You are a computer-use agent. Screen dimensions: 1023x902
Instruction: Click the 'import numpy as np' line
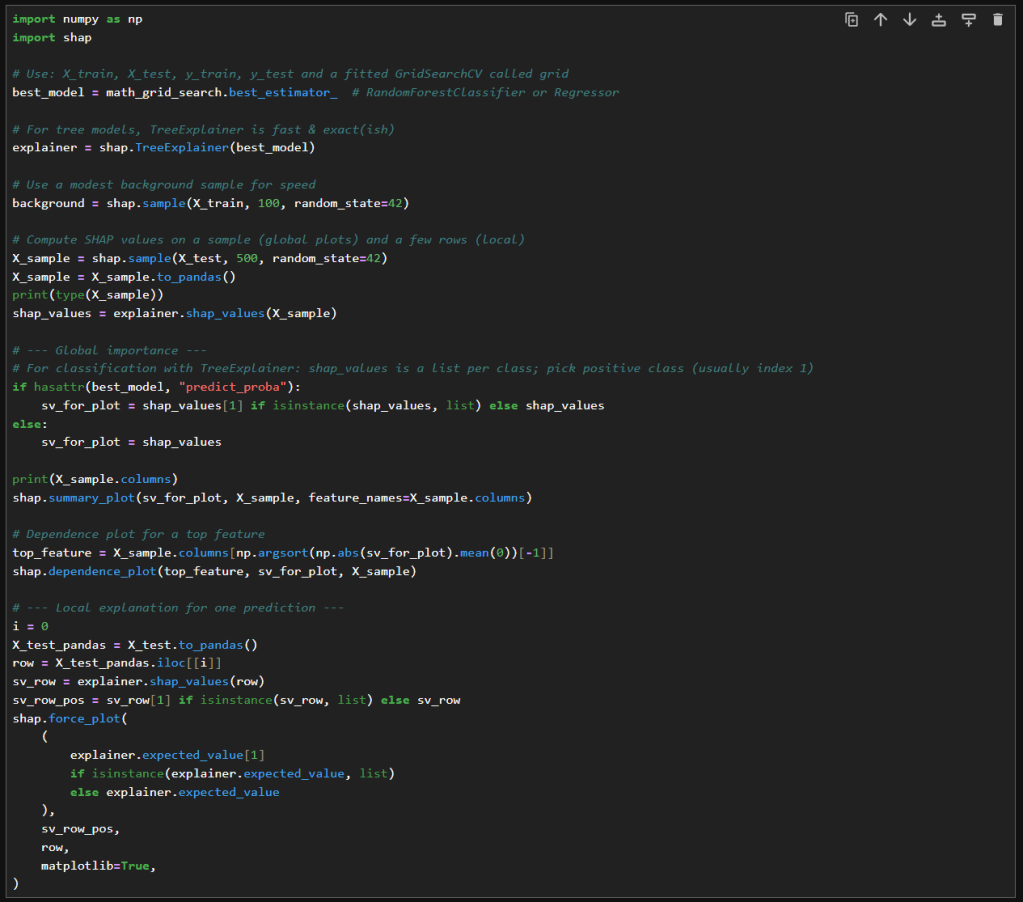tap(77, 19)
